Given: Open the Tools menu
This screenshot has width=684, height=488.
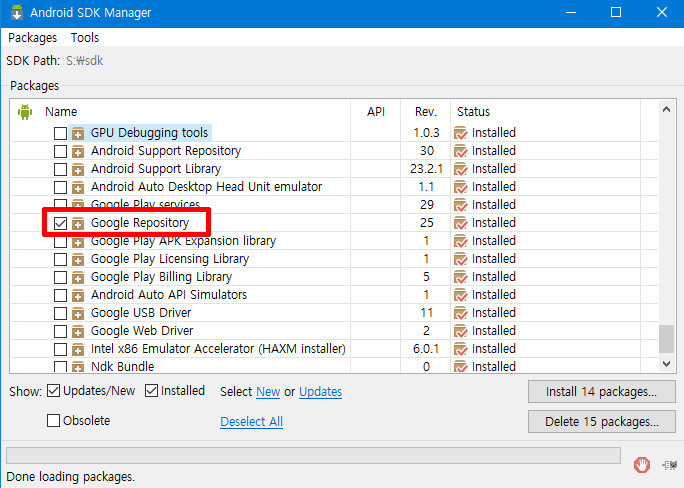Looking at the screenshot, I should pyautogui.click(x=85, y=38).
